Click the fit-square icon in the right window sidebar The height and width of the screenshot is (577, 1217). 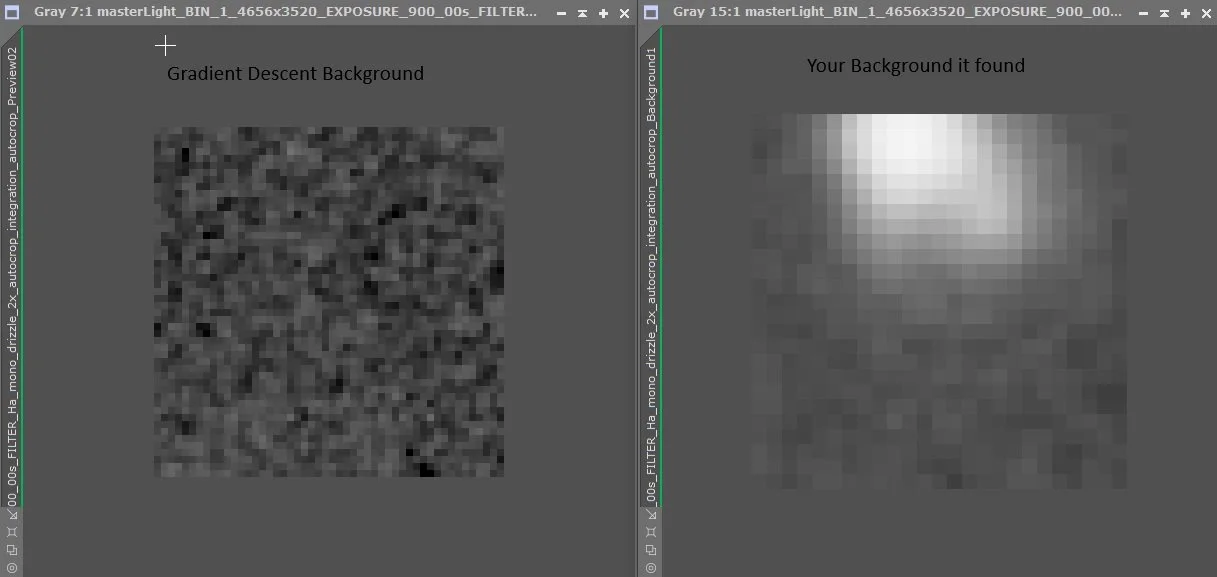[x=651, y=531]
